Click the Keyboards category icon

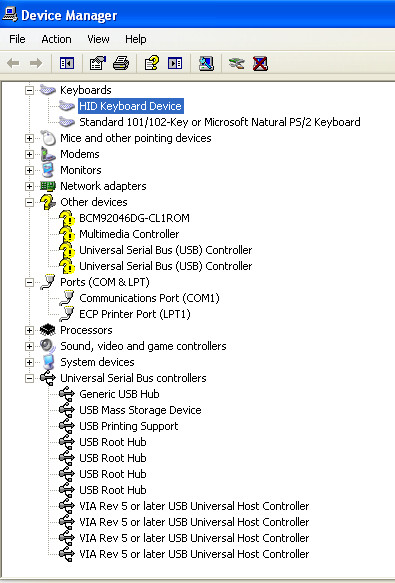pos(48,90)
